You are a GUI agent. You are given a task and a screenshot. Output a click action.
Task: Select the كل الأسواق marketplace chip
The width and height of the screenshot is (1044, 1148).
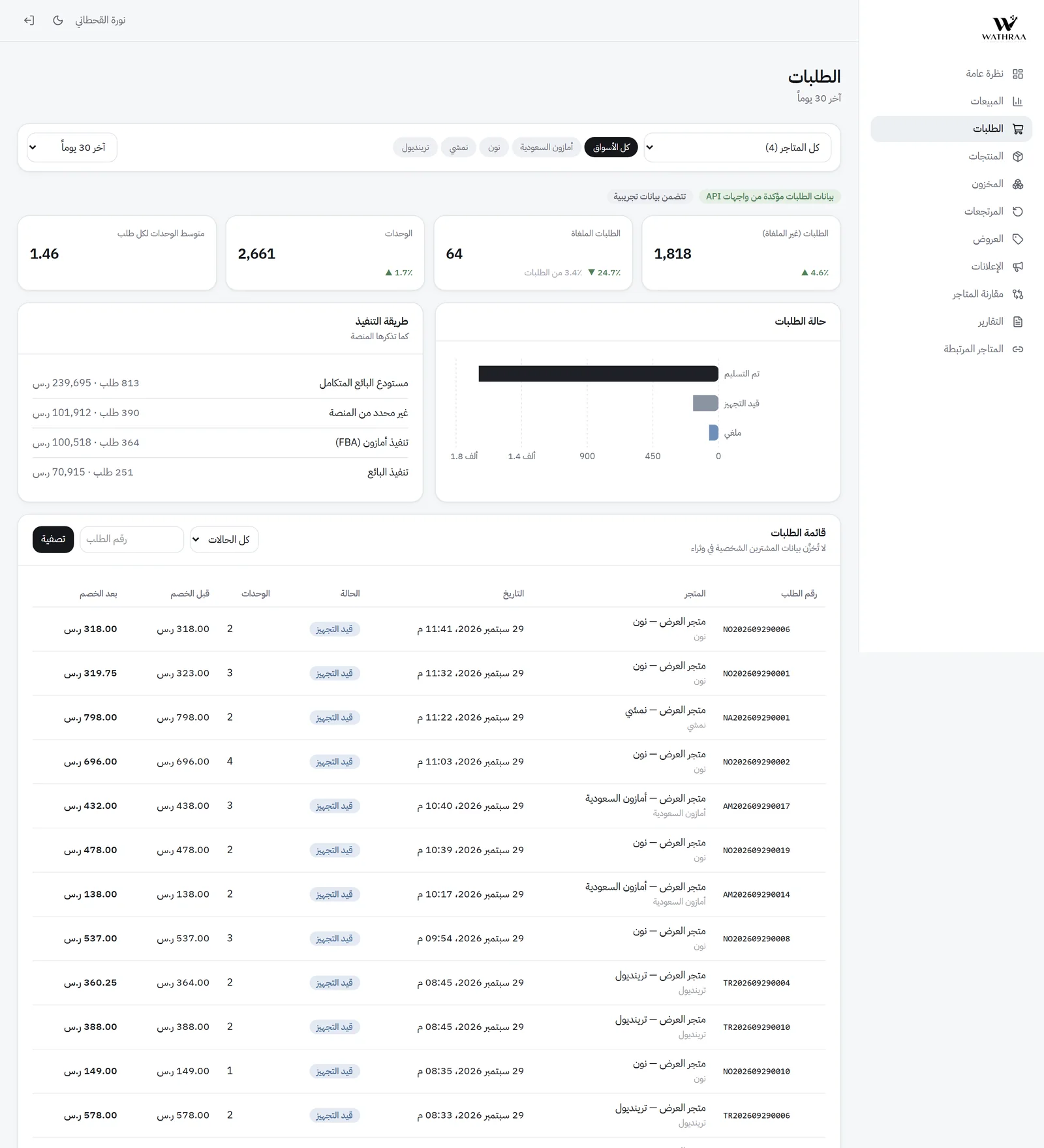pyautogui.click(x=611, y=147)
